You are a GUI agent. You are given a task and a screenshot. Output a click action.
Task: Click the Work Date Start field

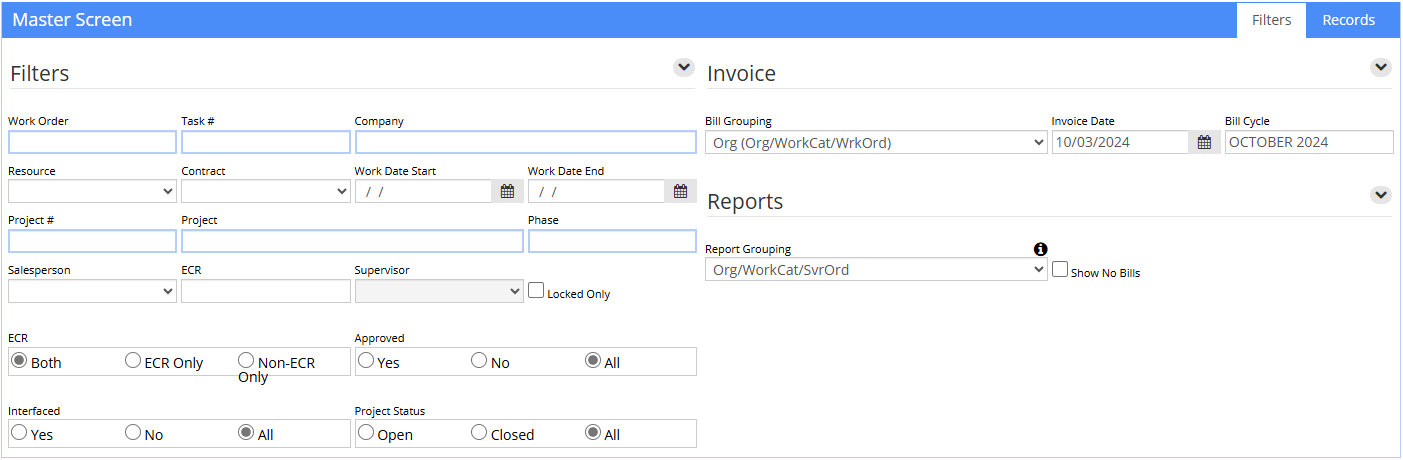pyautogui.click(x=424, y=191)
